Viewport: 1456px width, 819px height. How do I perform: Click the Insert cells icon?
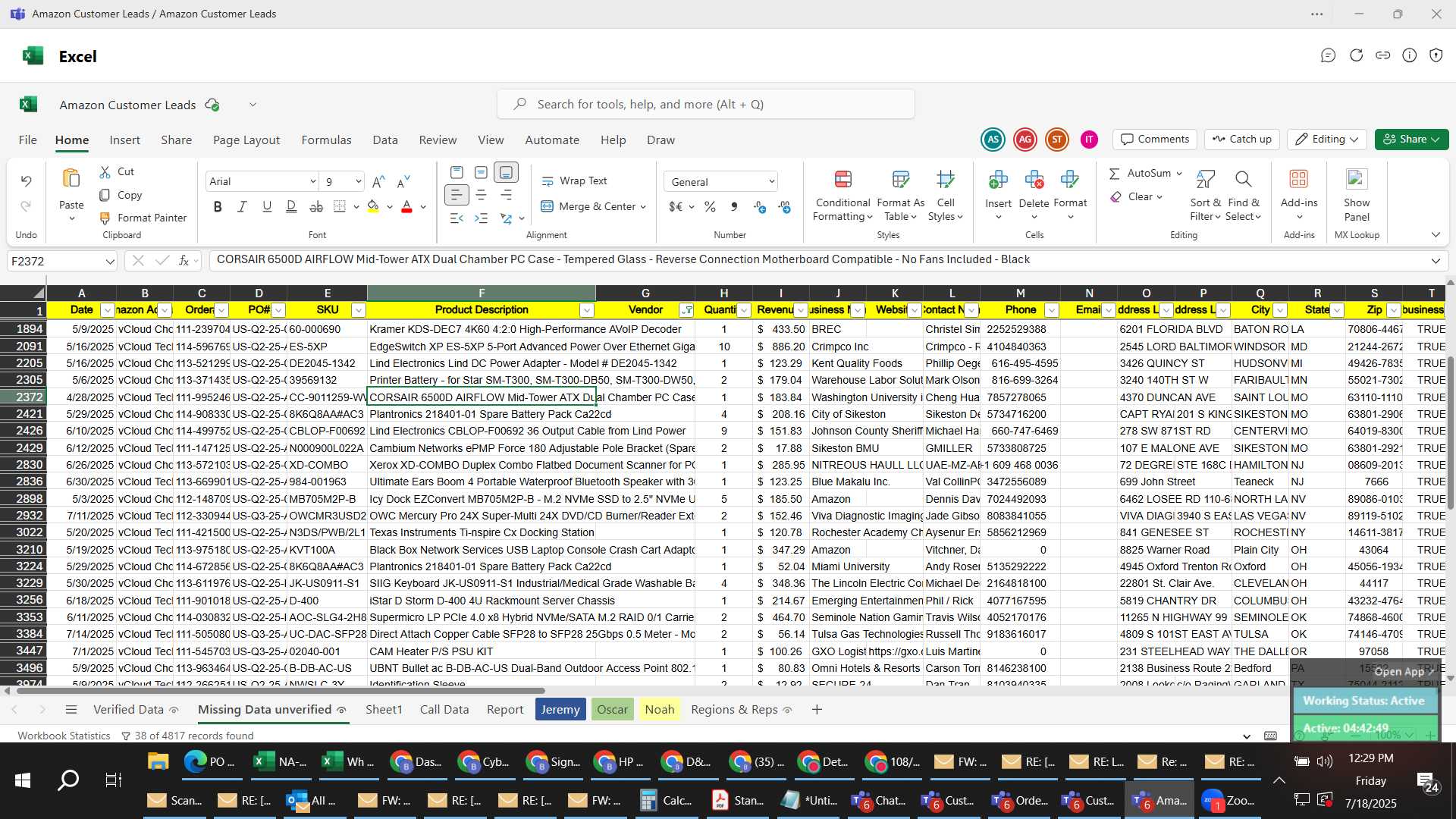[998, 180]
